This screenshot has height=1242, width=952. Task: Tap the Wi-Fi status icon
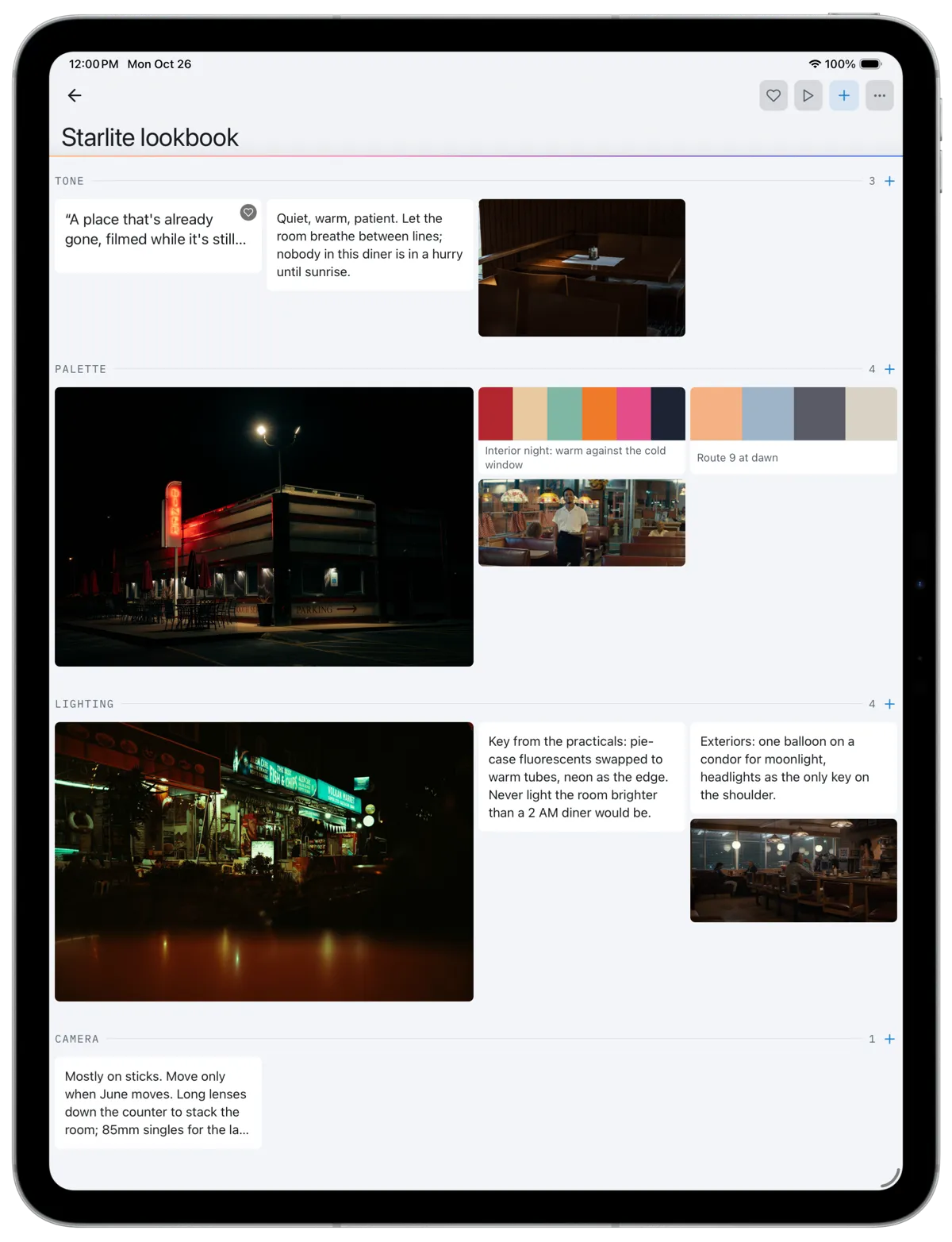coord(815,63)
